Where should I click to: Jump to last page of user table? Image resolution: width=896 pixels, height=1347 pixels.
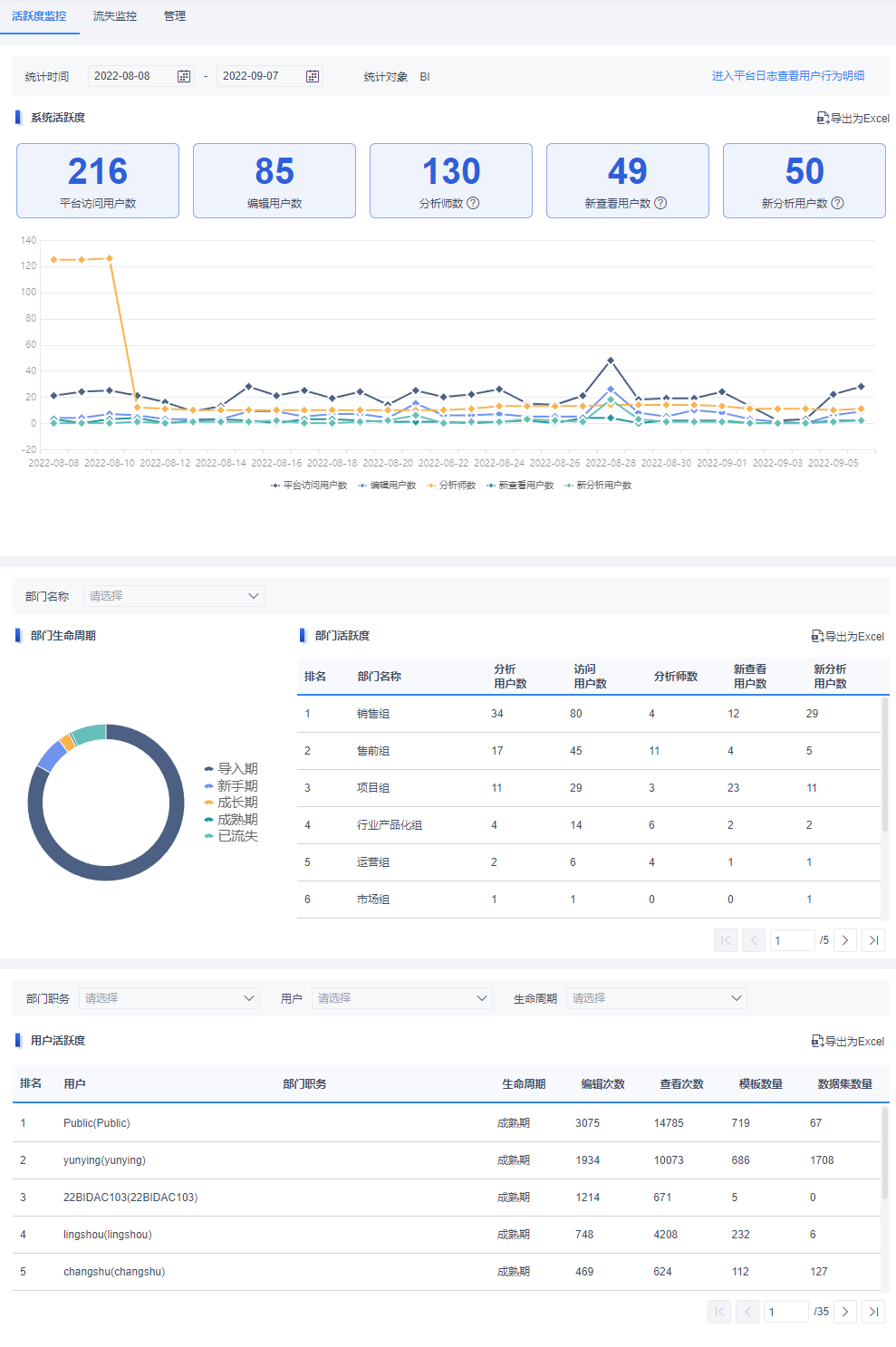(x=873, y=1312)
